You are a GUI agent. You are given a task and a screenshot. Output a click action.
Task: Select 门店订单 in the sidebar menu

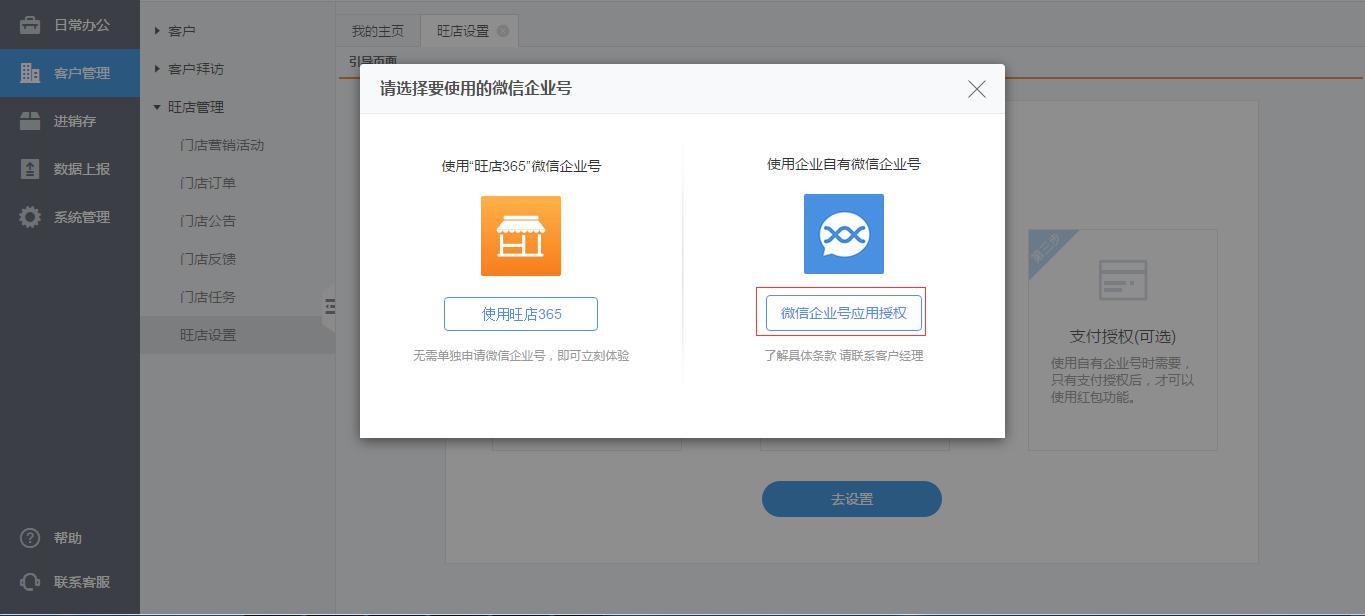pos(208,183)
